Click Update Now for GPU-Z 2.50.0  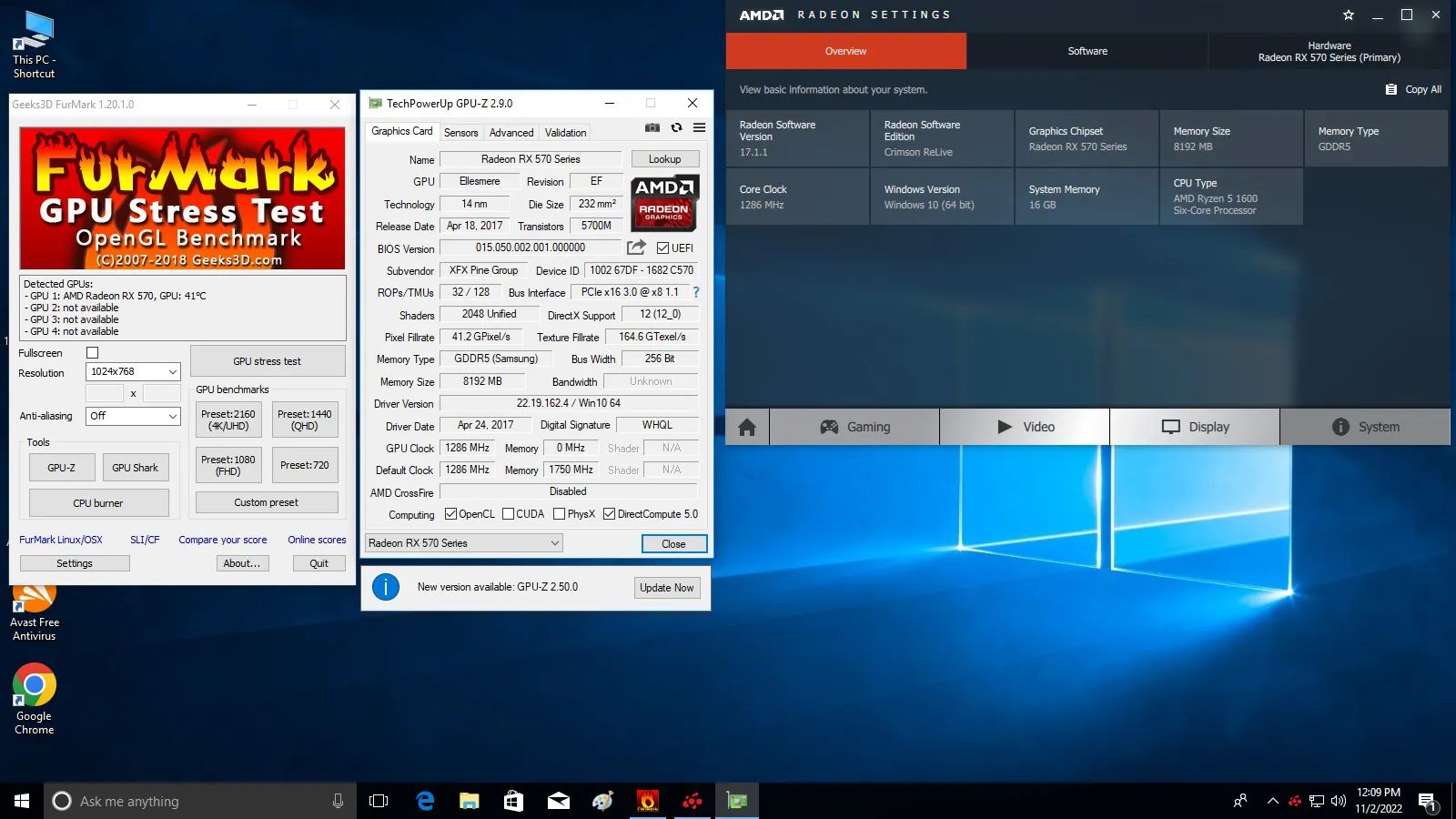(667, 588)
